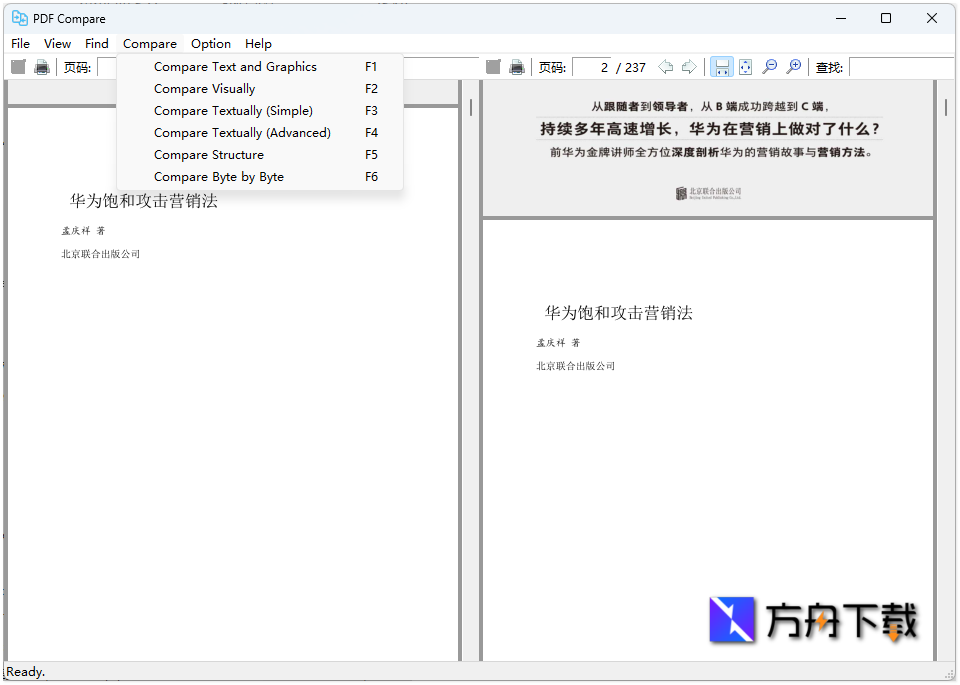The height and width of the screenshot is (685, 960).
Task: Choose Compare Visually
Action: pyautogui.click(x=260, y=89)
